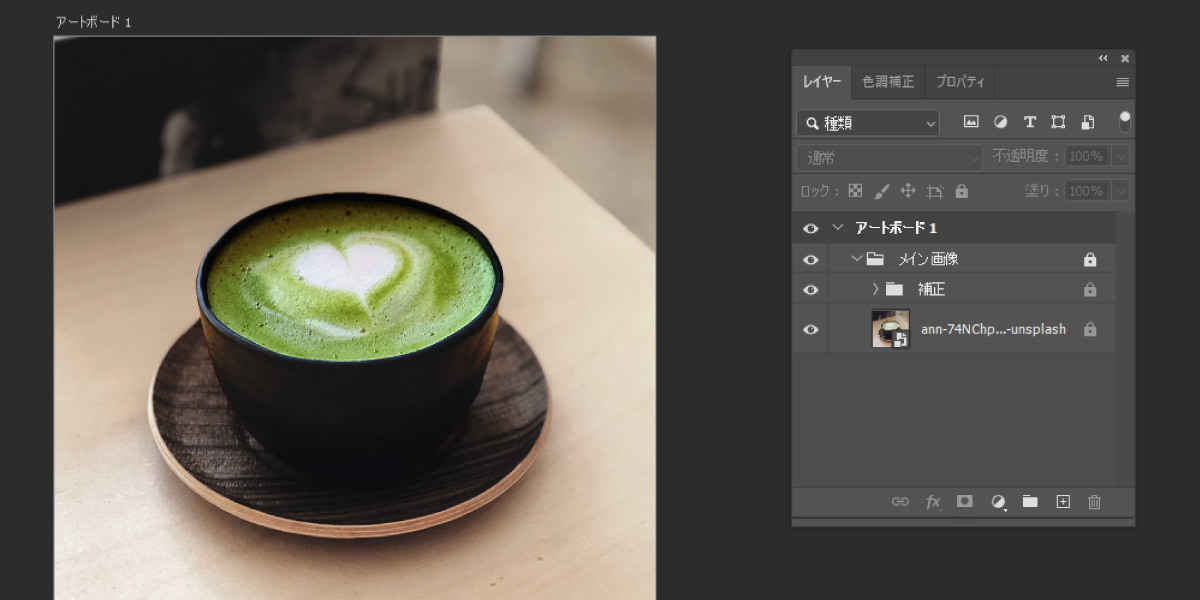Filter layers by smart objects icon
The width and height of the screenshot is (1200, 600).
point(1088,122)
